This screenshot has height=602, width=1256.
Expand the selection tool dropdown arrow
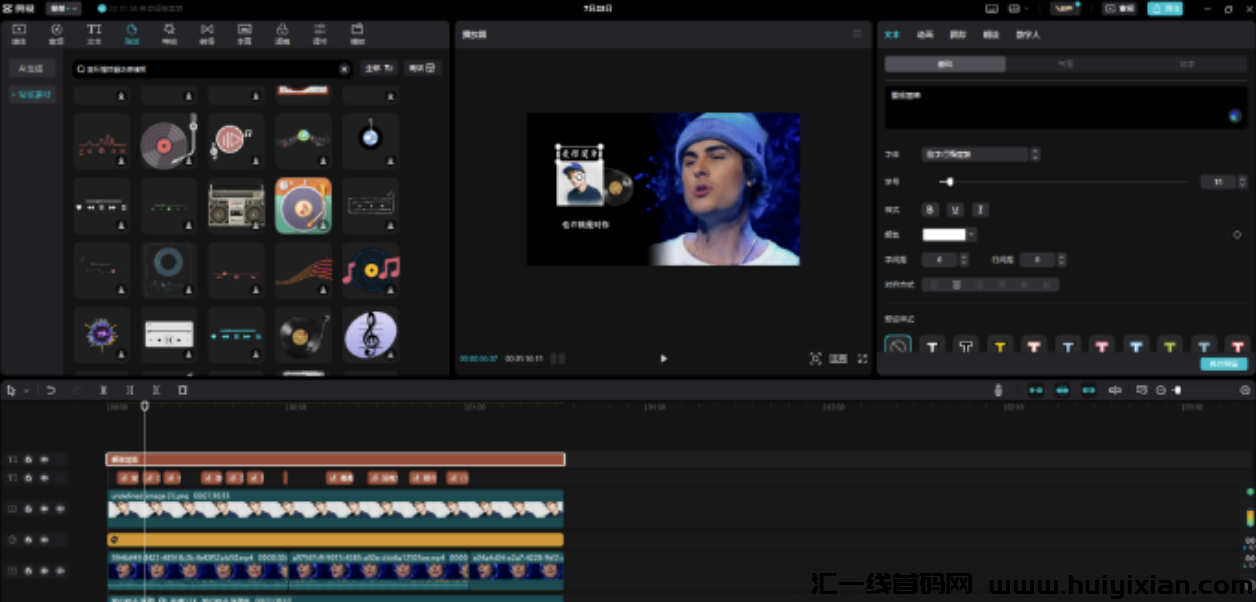pyautogui.click(x=26, y=390)
